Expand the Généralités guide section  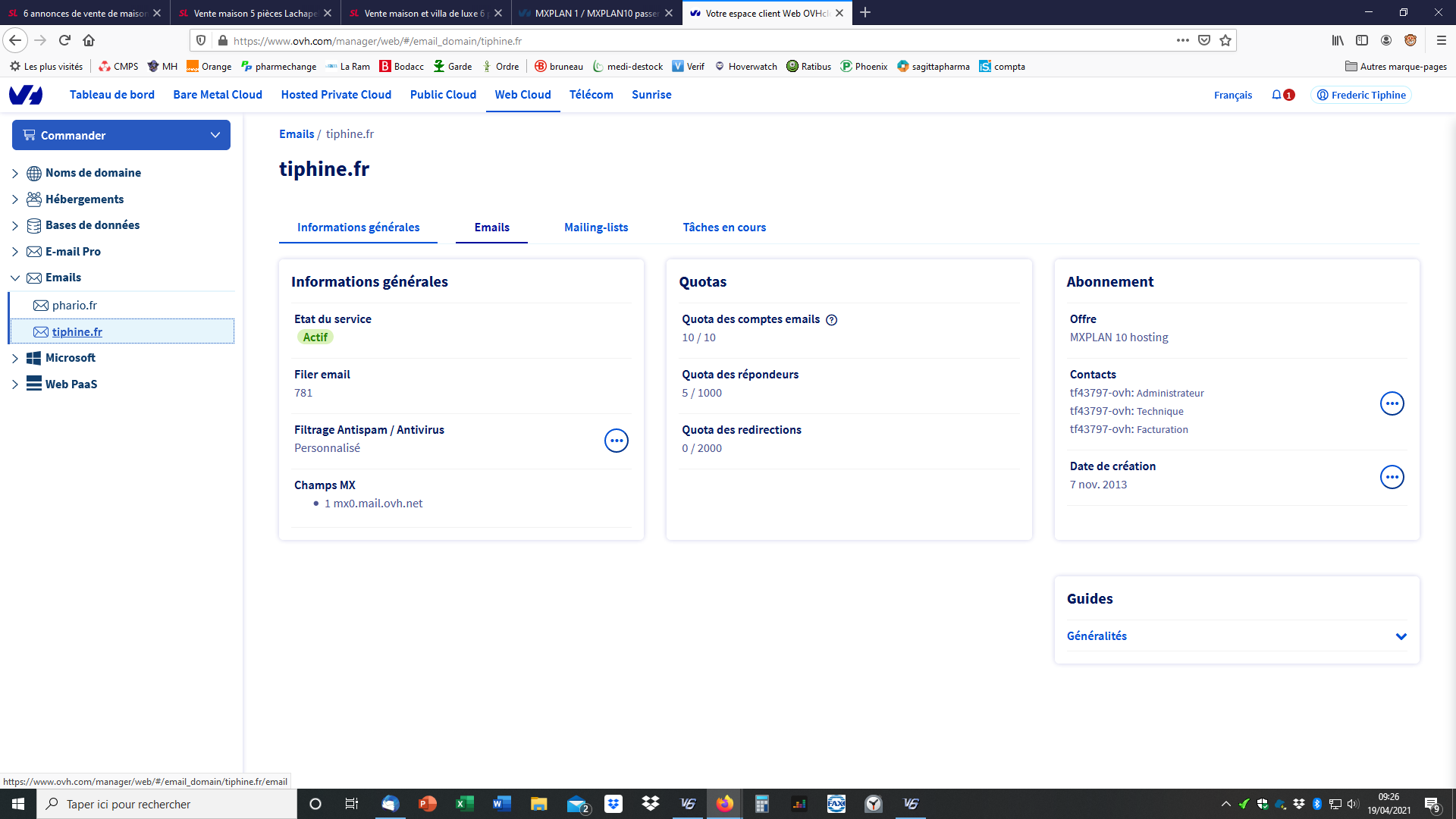pos(1400,636)
